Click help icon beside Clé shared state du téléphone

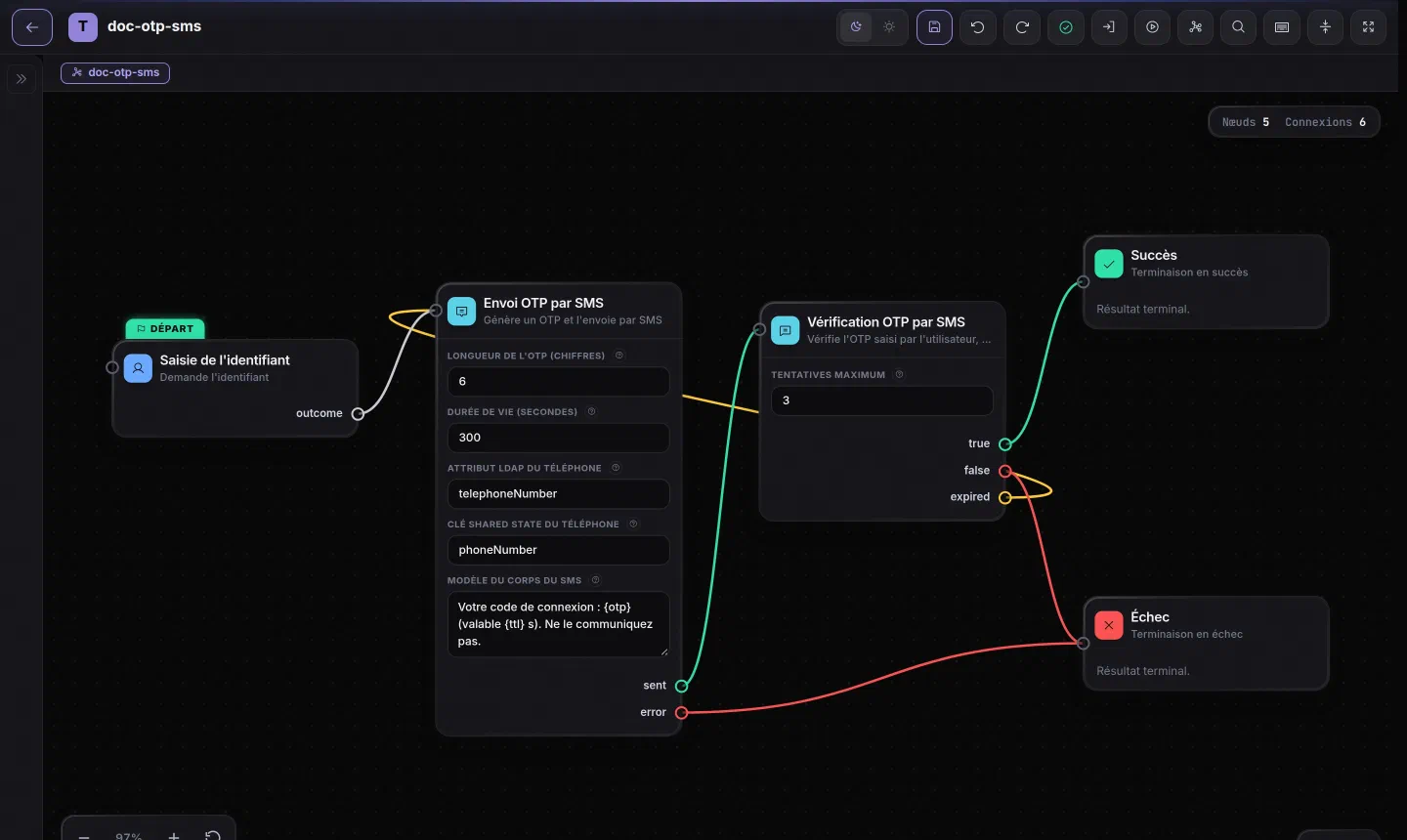633,525
